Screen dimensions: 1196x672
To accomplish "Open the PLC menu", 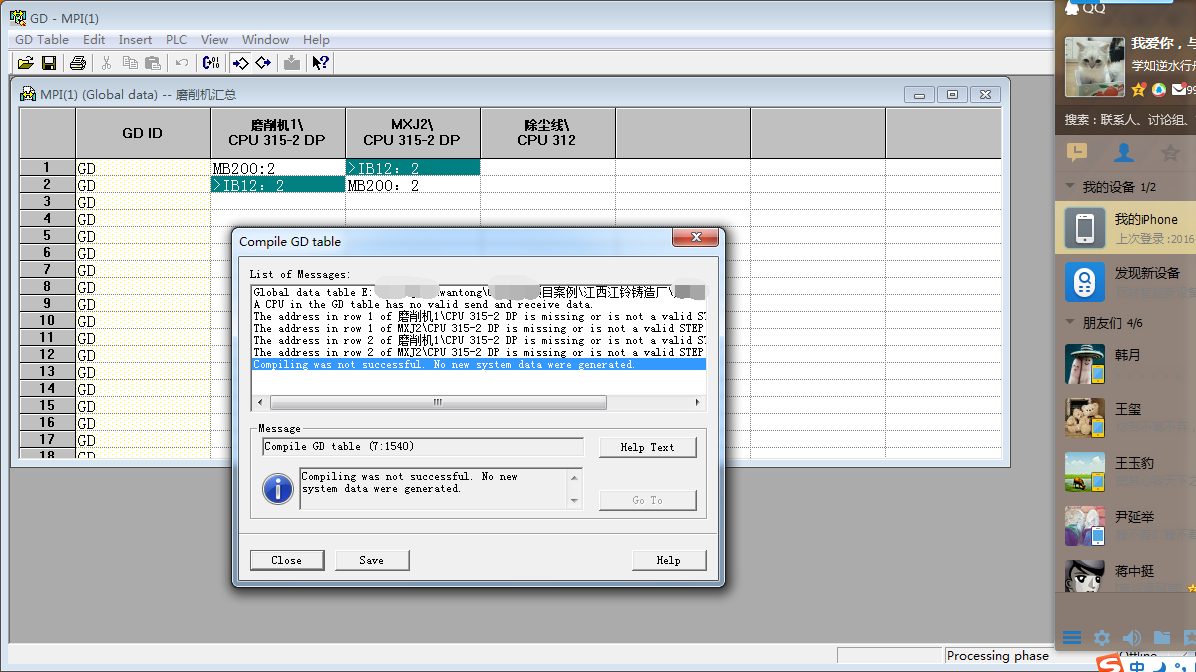I will pos(176,40).
